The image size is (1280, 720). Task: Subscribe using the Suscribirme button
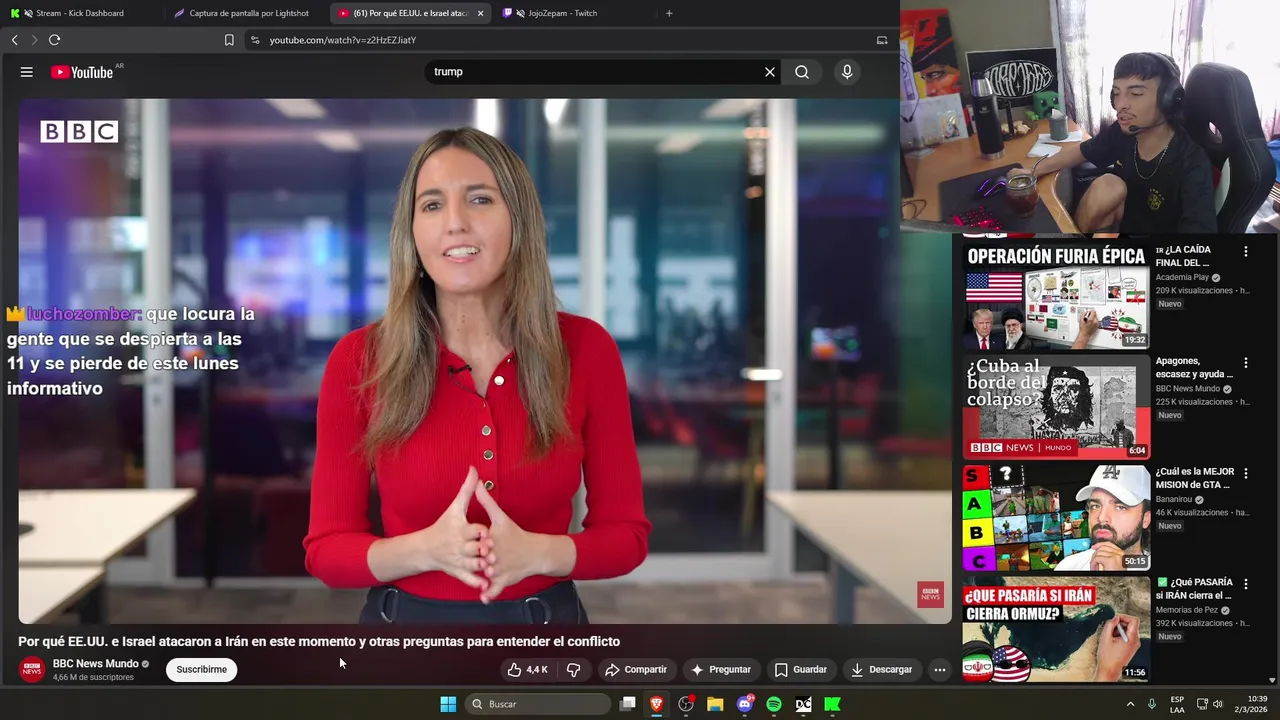click(x=201, y=670)
